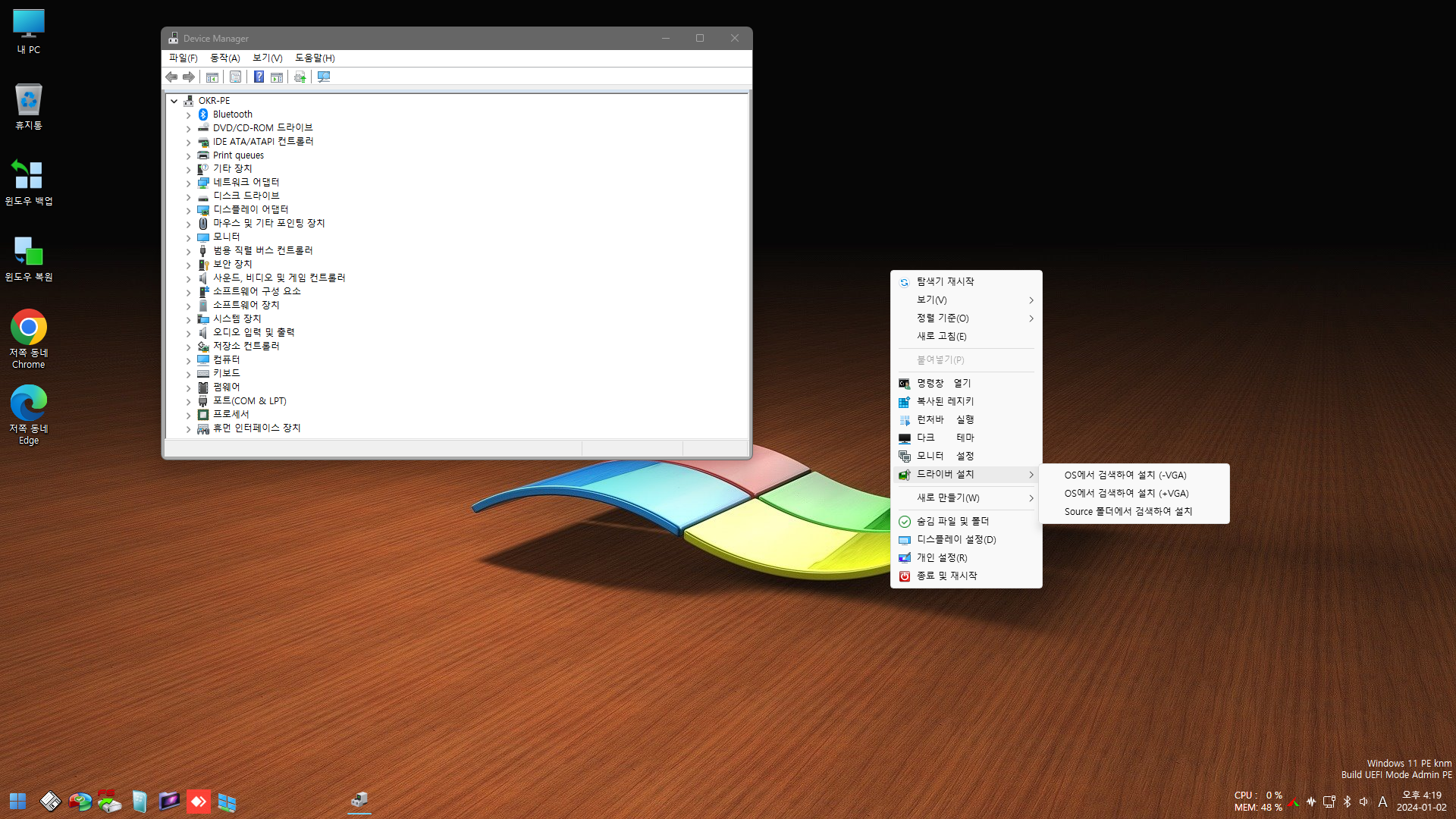Open the 동작(A) menu
Image resolution: width=1456 pixels, height=819 pixels.
(x=225, y=58)
